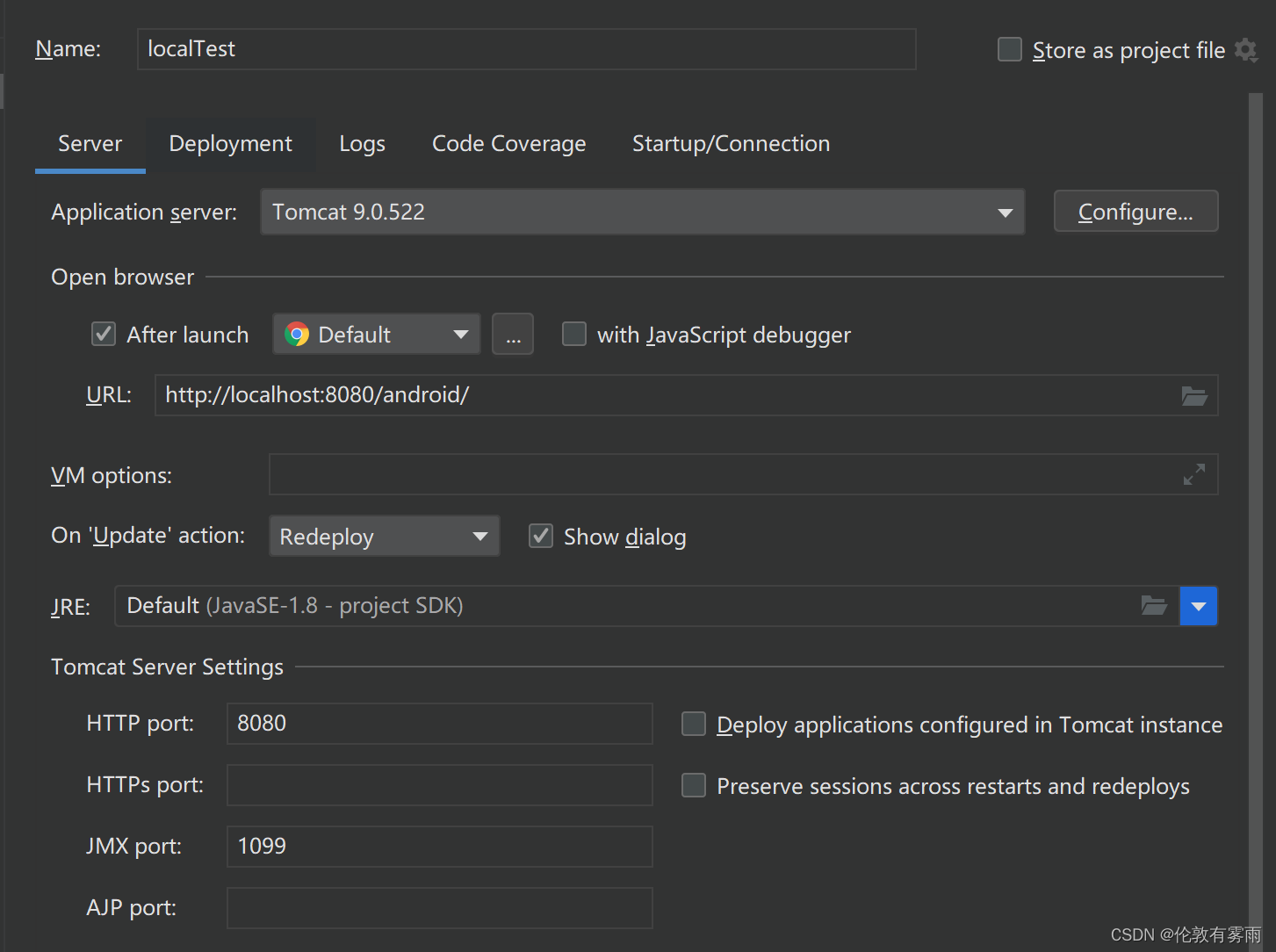The width and height of the screenshot is (1276, 952).
Task: Click the folder browse icon in JRE field
Action: (1153, 605)
